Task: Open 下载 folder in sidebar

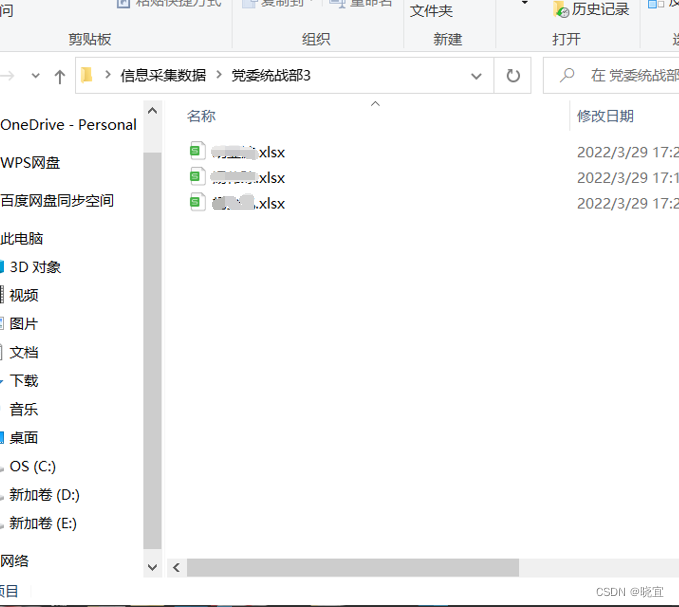Action: (24, 381)
